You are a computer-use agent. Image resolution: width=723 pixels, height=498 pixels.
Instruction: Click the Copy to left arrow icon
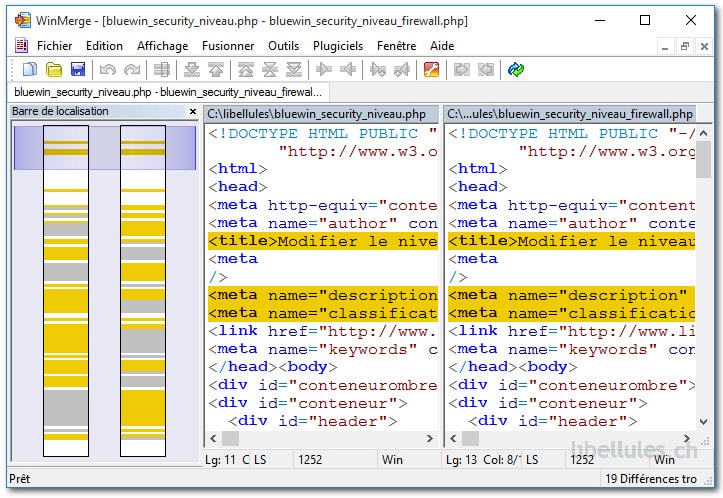pyautogui.click(x=348, y=70)
